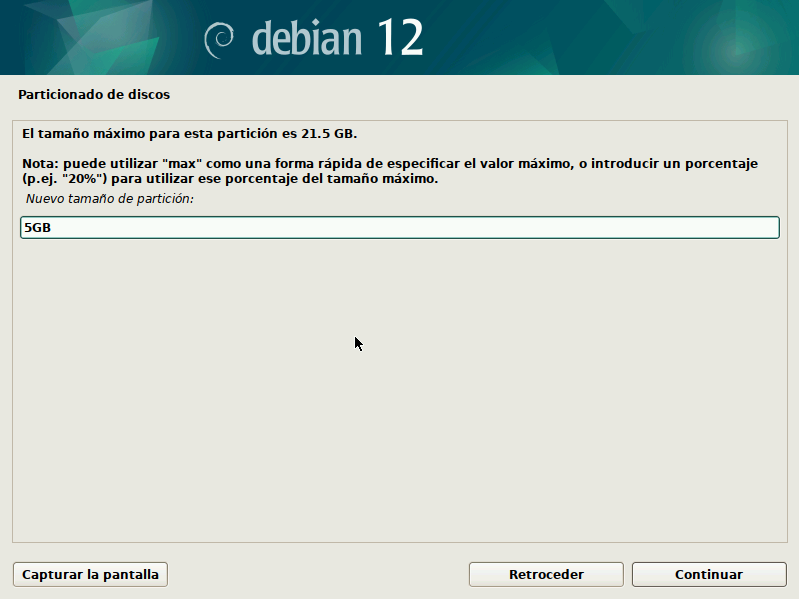Go back with the Retroceder button

pyautogui.click(x=546, y=575)
